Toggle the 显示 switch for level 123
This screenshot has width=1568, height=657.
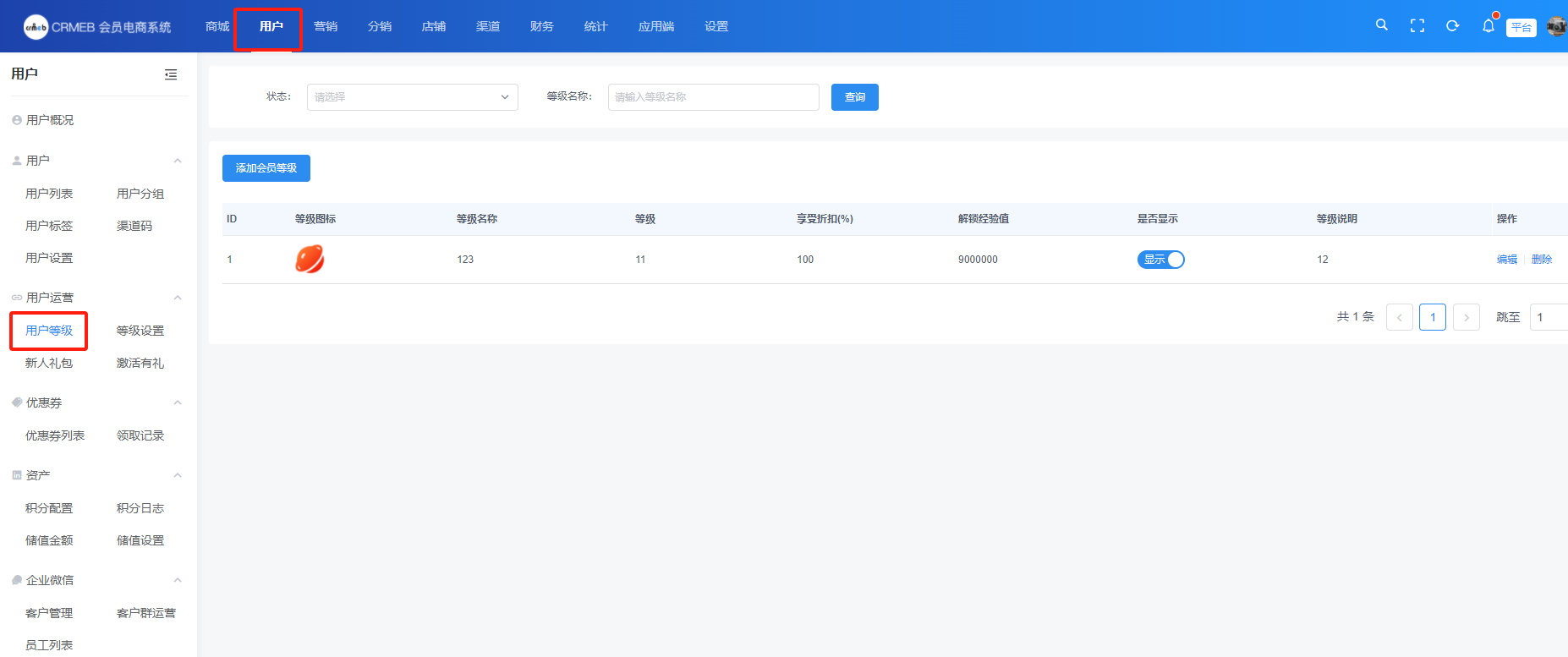[1160, 260]
